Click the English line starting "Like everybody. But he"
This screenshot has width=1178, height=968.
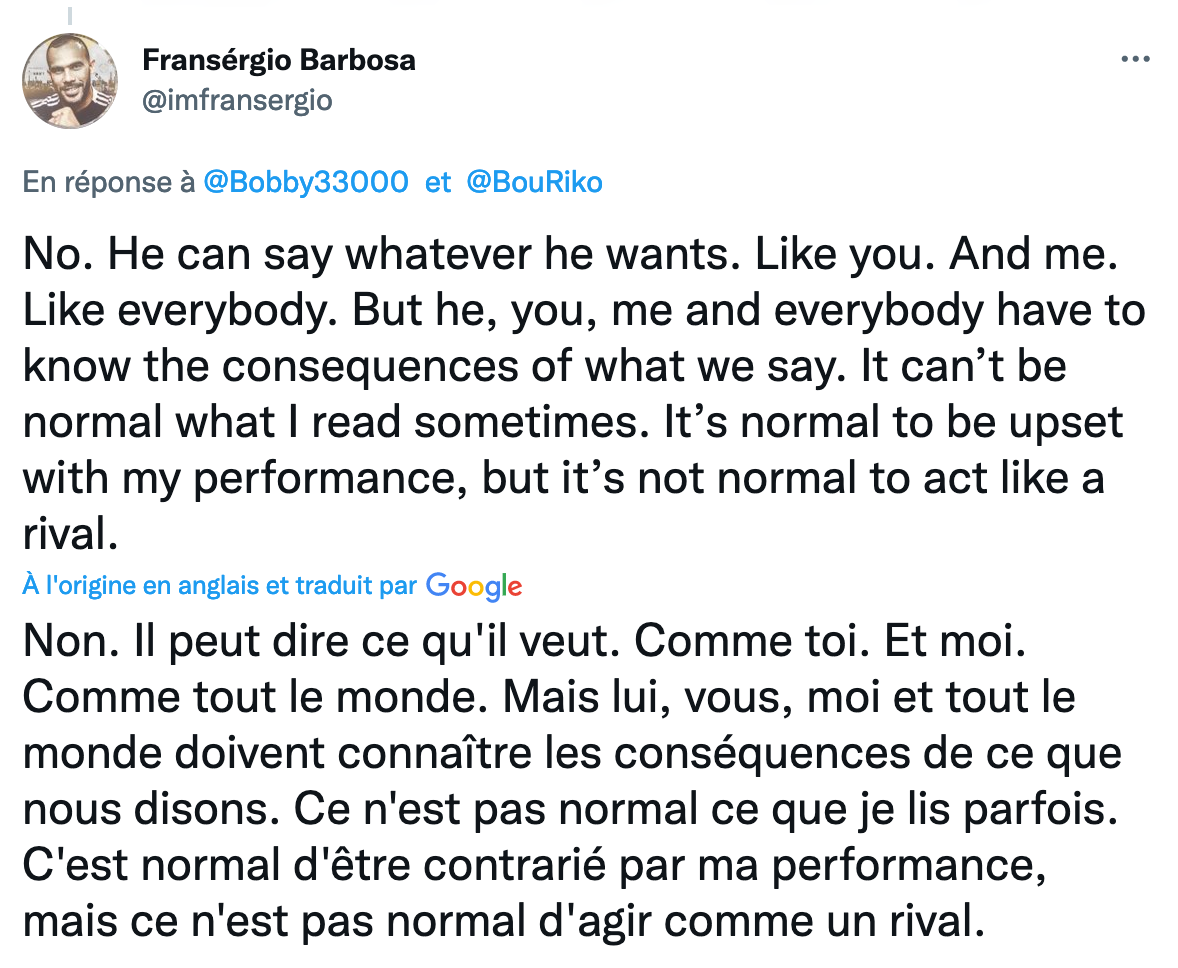(x=584, y=311)
